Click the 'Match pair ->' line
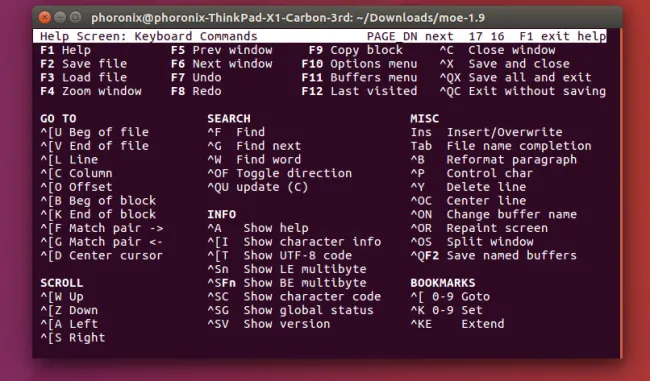Image resolution: width=650 pixels, height=381 pixels. pyautogui.click(x=102, y=228)
